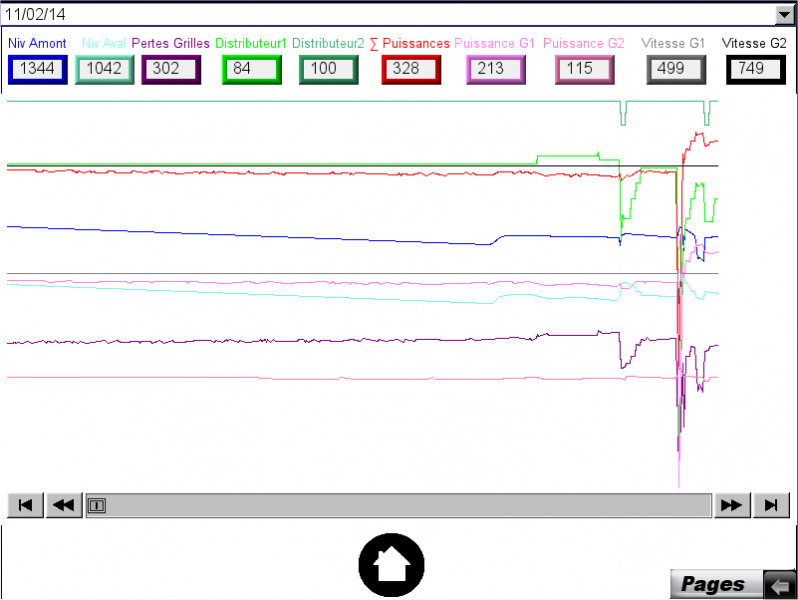Click the home icon button
Screen dimensions: 798x600
pos(391,565)
